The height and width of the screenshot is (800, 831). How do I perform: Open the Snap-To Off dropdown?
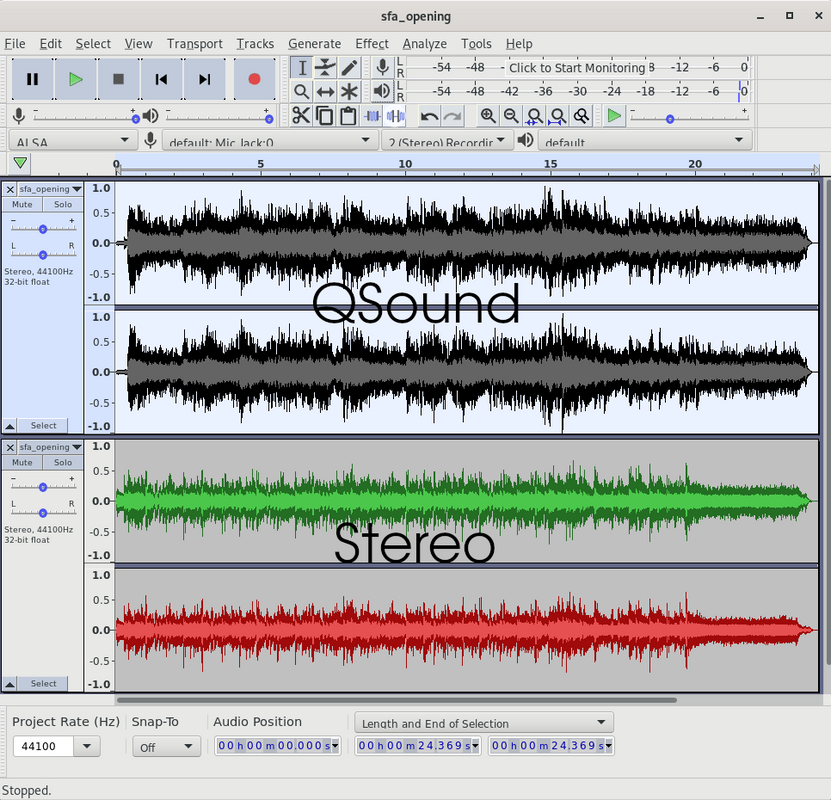pyautogui.click(x=166, y=746)
